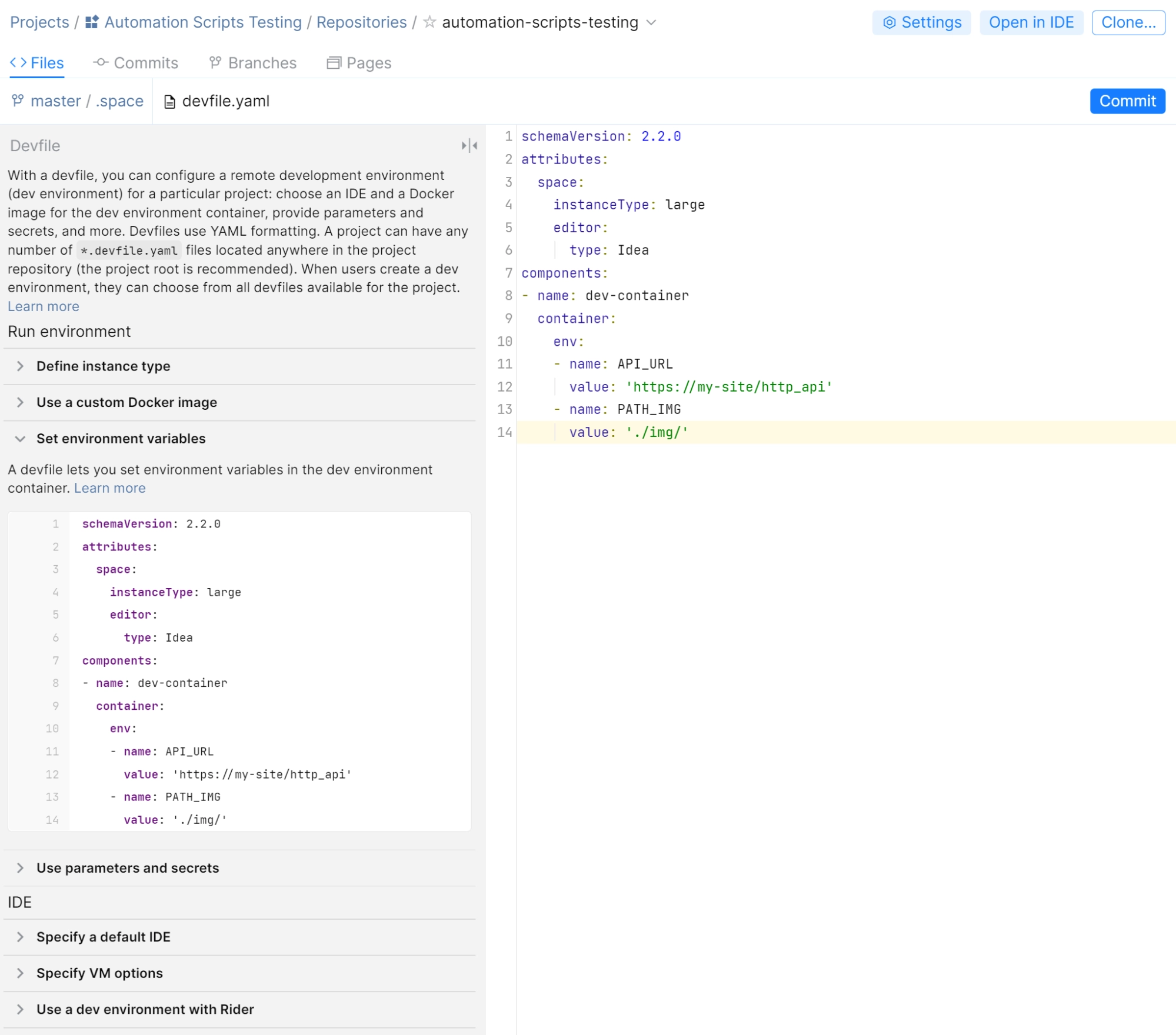This screenshot has height=1035, width=1176.
Task: Expand Specify VM options section
Action: point(239,974)
